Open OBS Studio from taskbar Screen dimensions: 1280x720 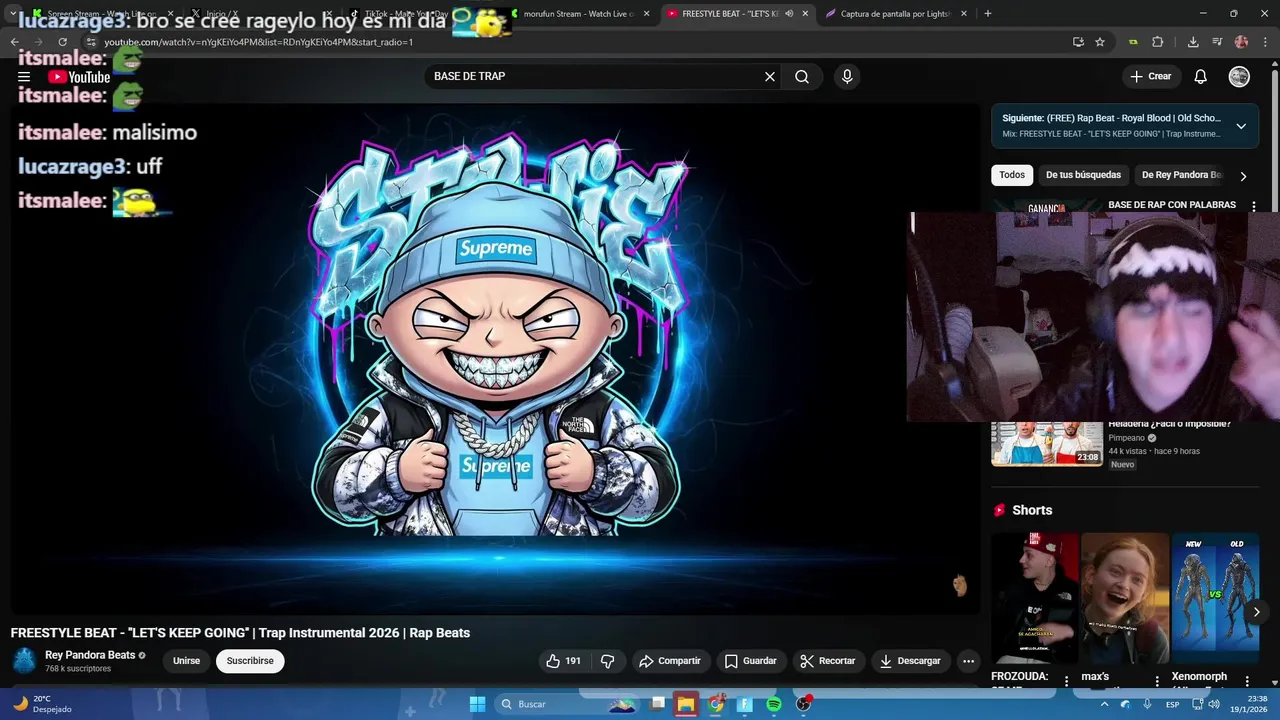point(803,704)
